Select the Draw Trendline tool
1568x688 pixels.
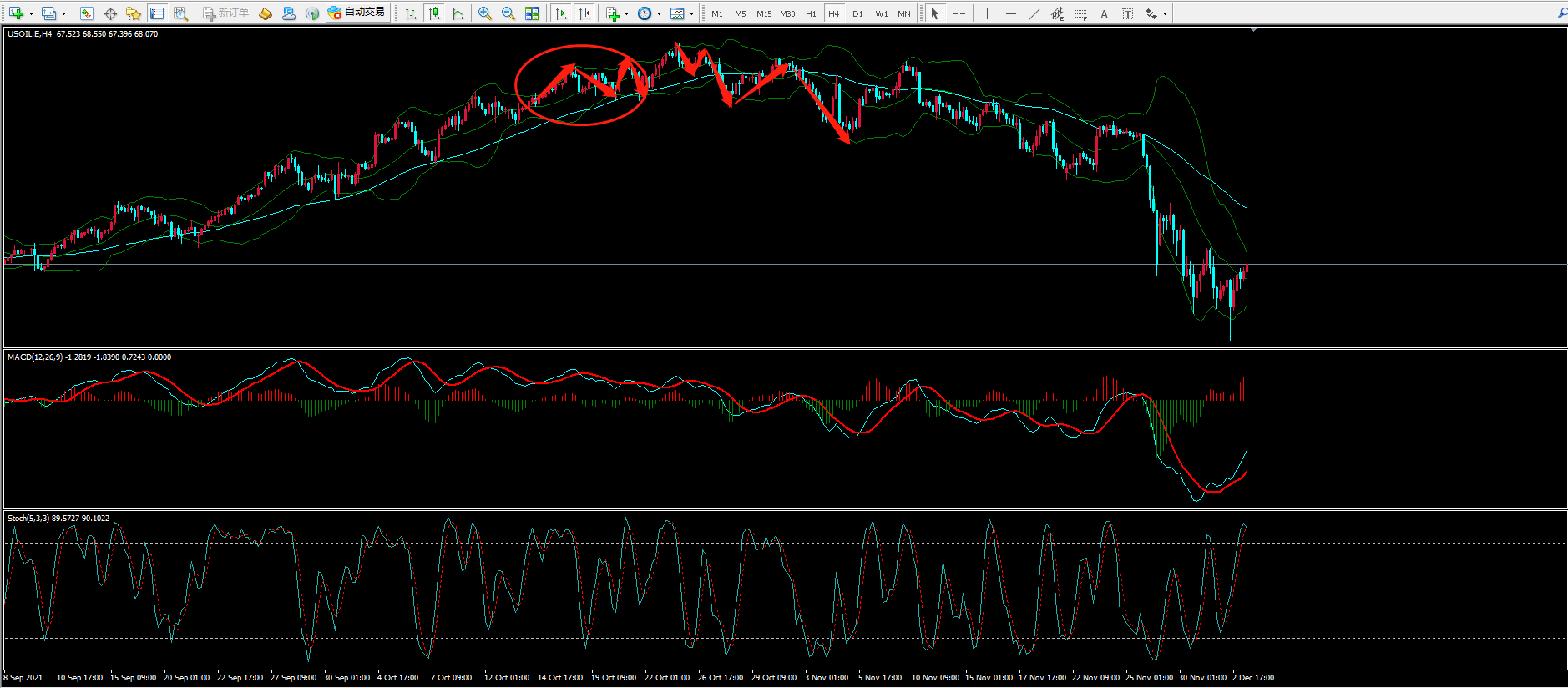pos(1034,13)
